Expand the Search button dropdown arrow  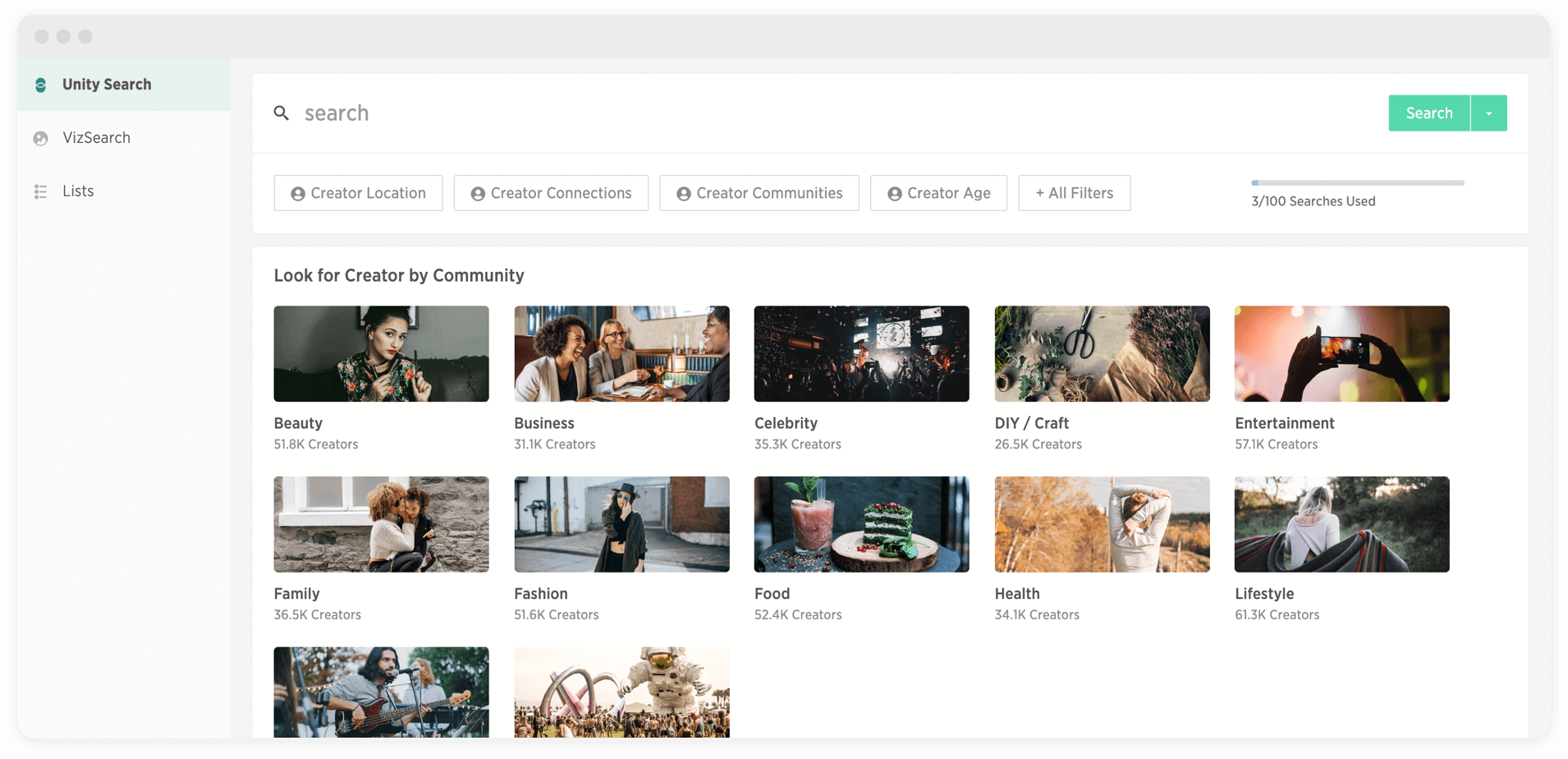click(1489, 113)
